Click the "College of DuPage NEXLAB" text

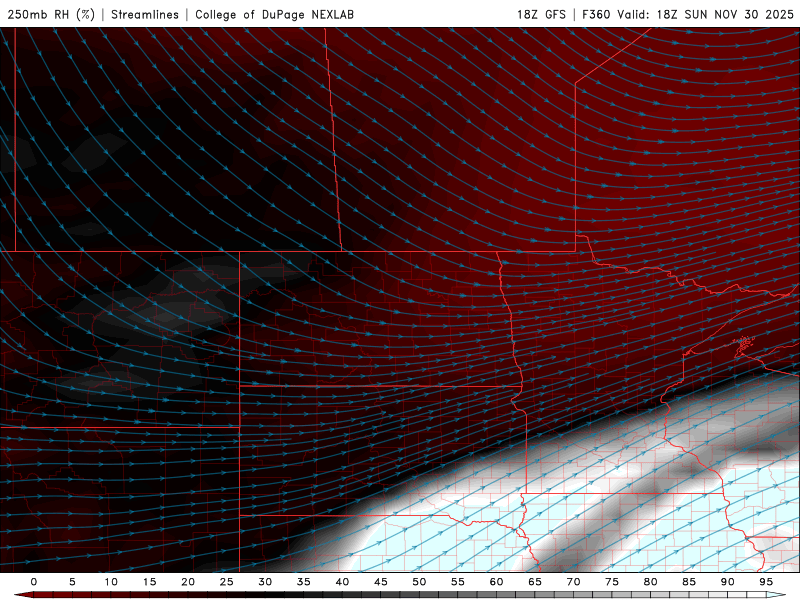click(x=274, y=14)
